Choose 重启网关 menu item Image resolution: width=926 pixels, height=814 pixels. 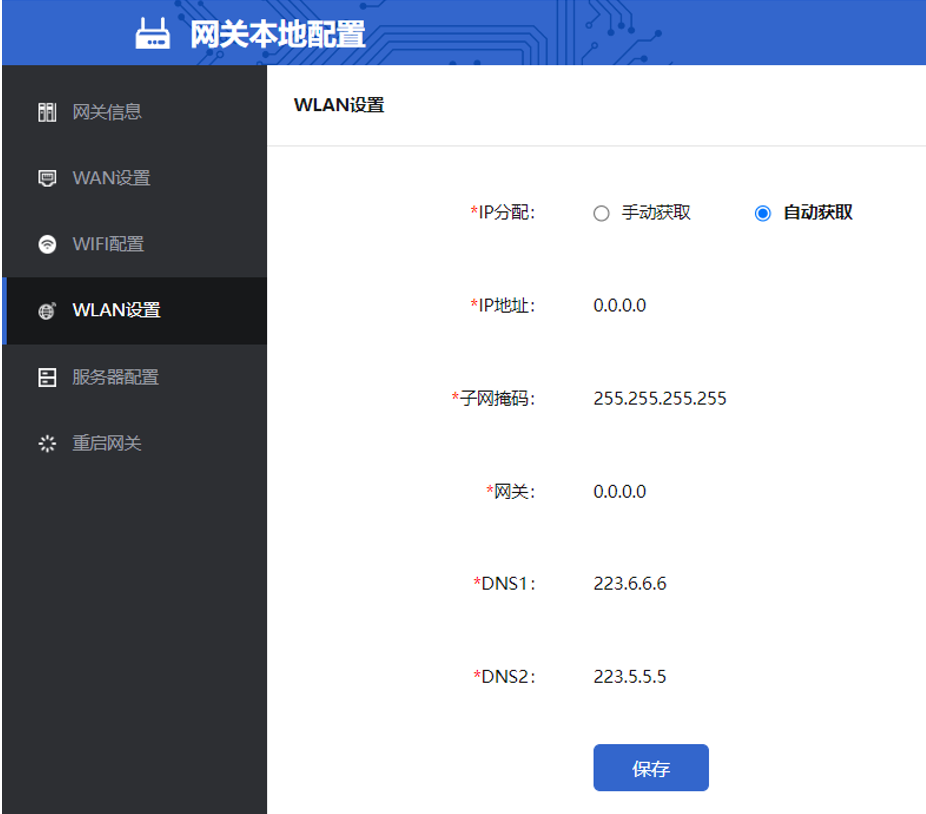click(135, 443)
